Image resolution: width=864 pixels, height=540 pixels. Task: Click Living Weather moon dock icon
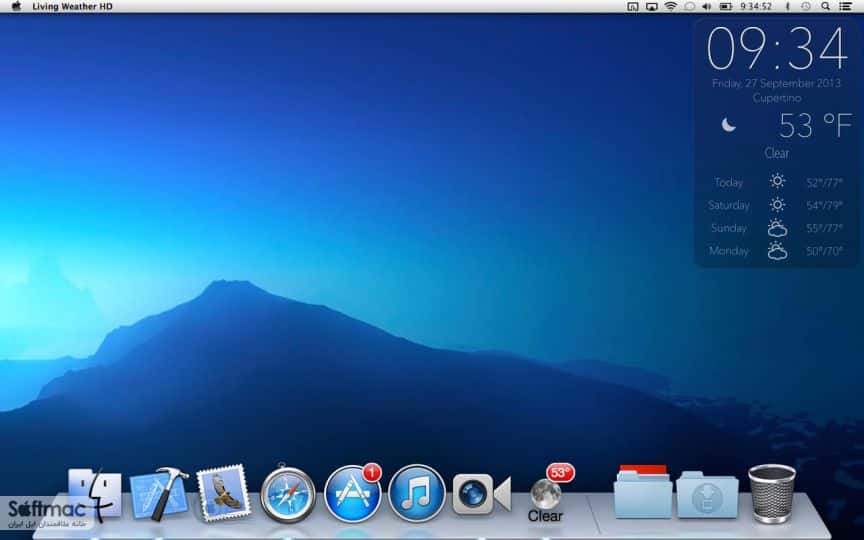(x=546, y=494)
